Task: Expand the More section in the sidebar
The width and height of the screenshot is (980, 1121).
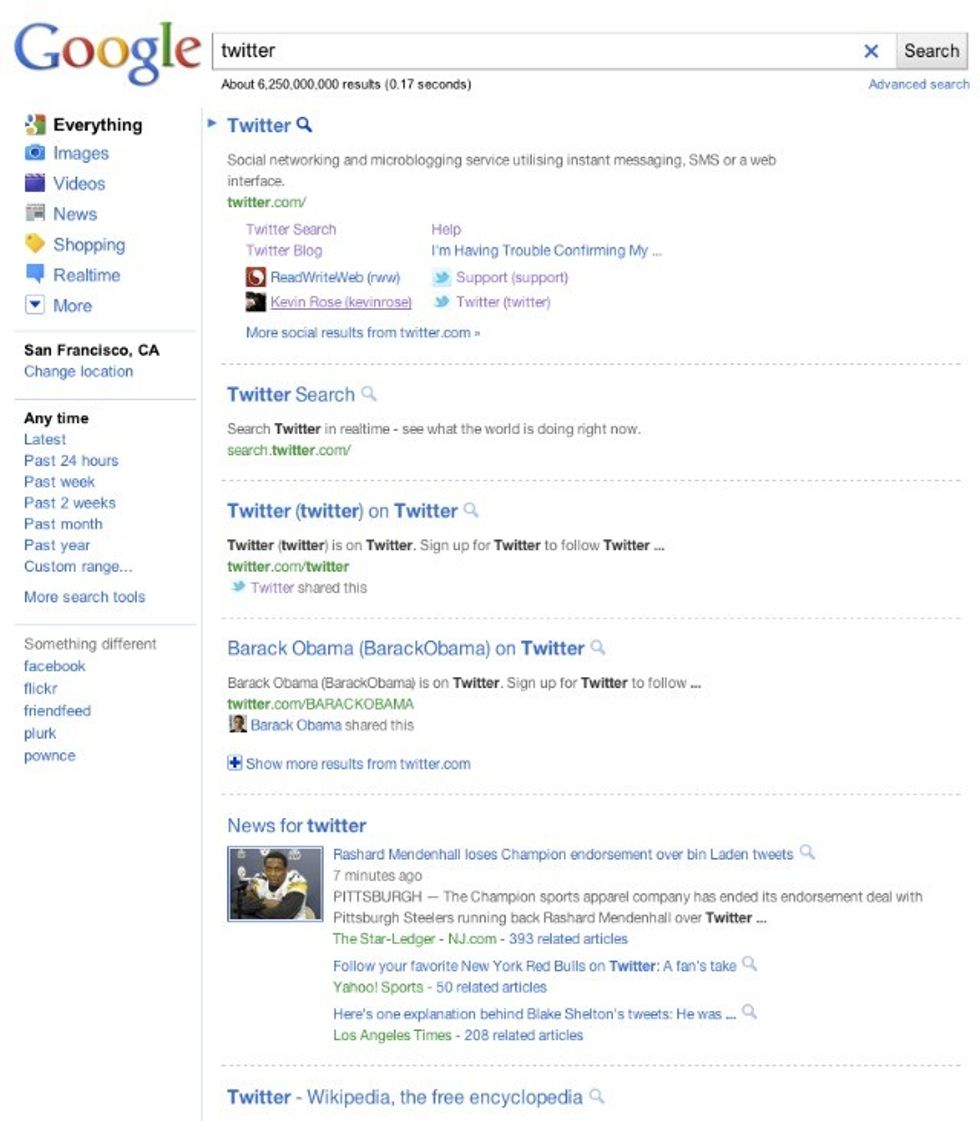Action: point(36,306)
